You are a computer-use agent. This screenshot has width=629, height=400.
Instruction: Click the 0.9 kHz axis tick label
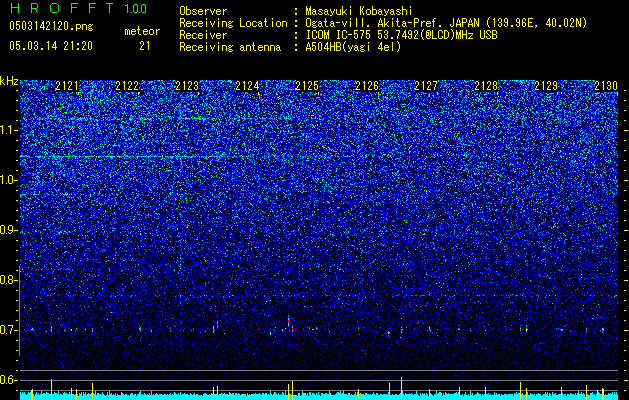pyautogui.click(x=9, y=230)
